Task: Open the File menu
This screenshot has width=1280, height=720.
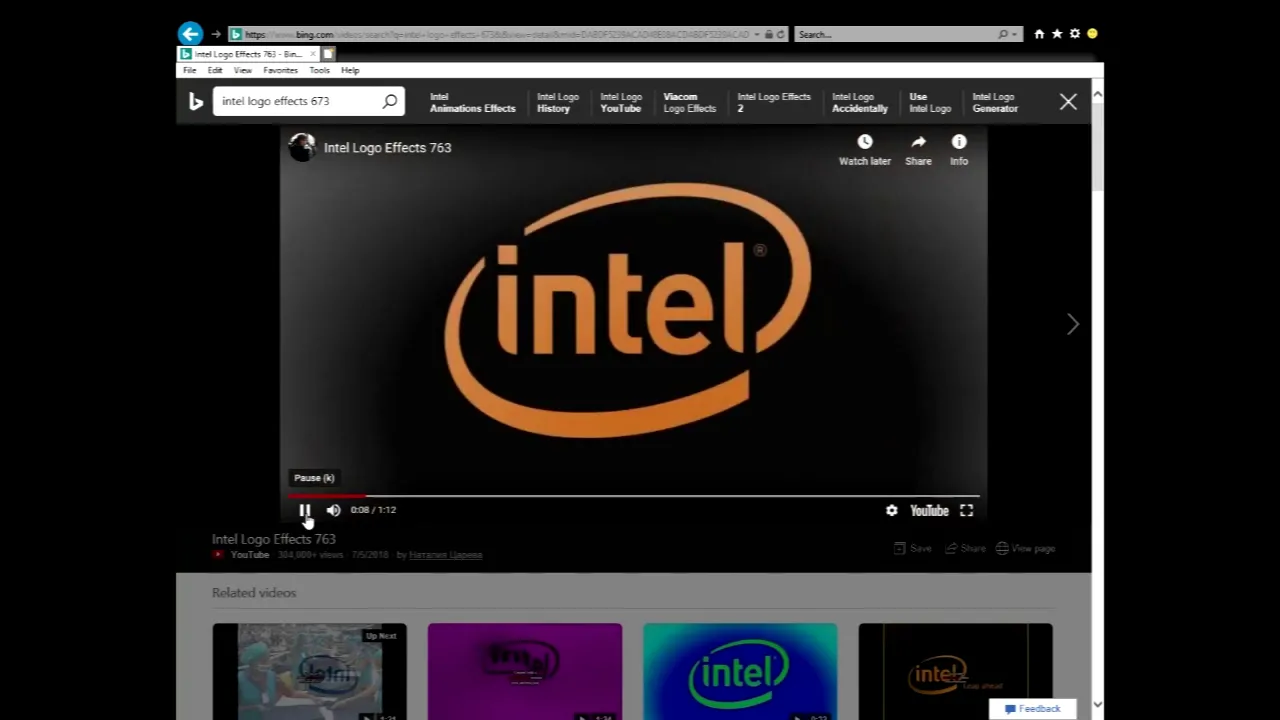Action: coord(189,70)
